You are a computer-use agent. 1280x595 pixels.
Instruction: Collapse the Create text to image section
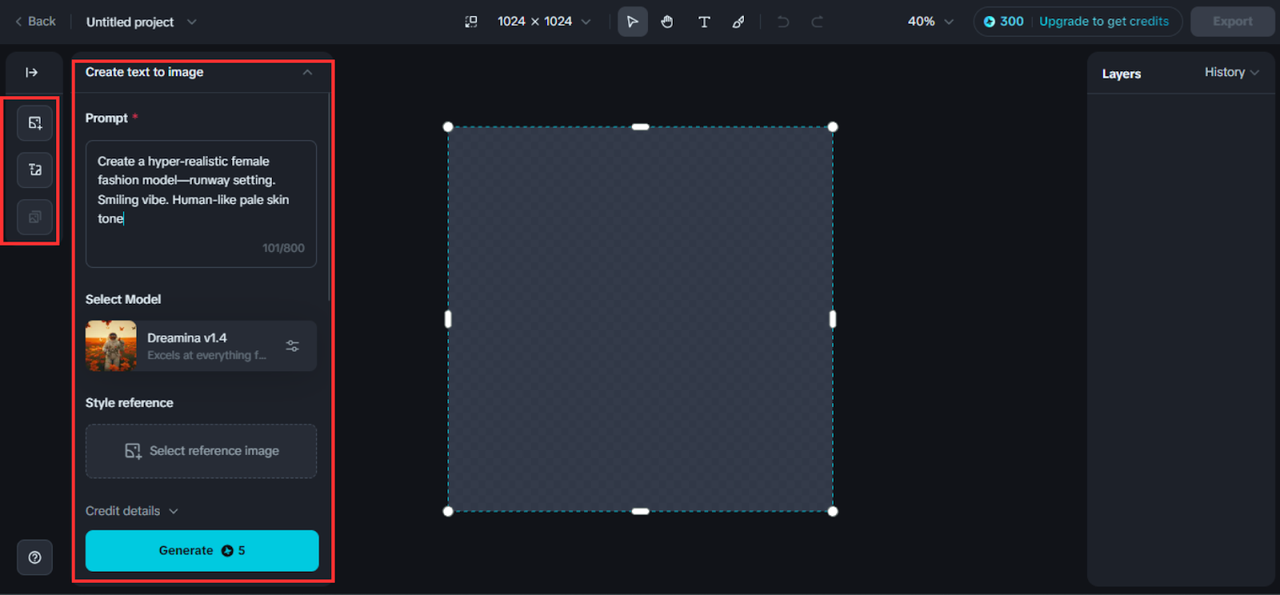307,72
